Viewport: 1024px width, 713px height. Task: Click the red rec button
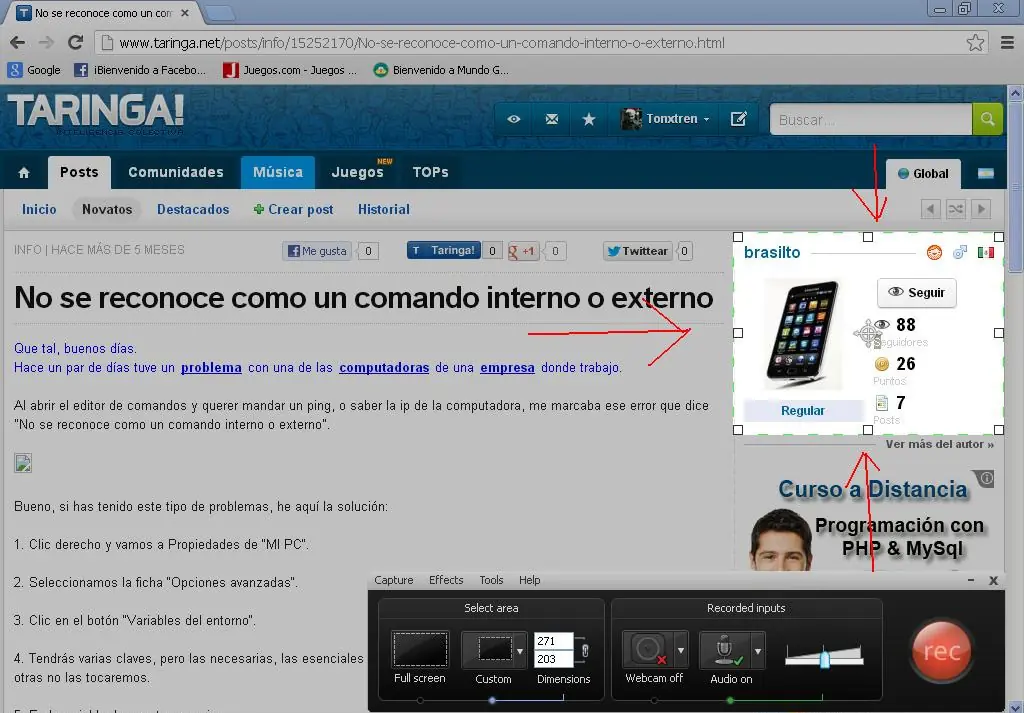click(x=941, y=651)
